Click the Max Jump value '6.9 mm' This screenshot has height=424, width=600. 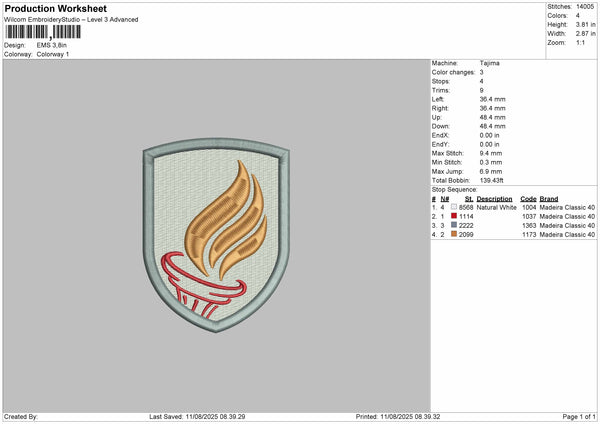pyautogui.click(x=491, y=171)
